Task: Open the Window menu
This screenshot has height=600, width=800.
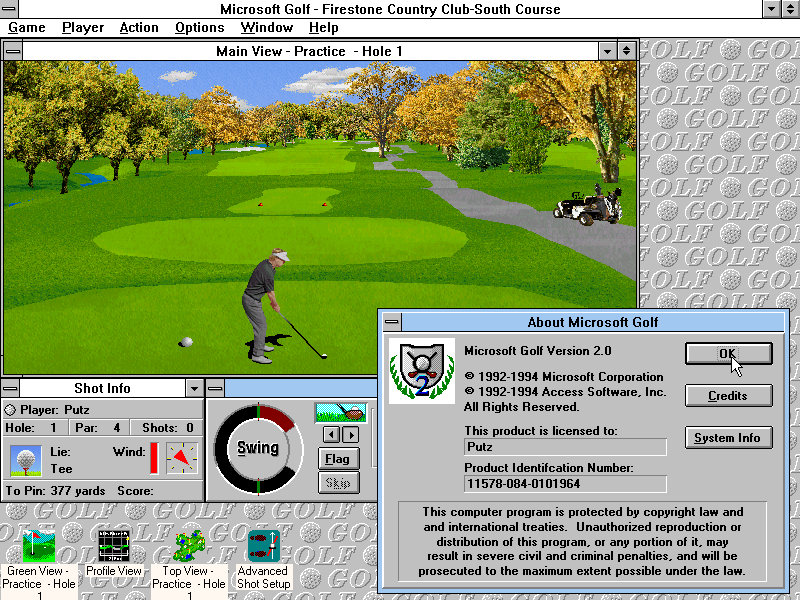Action: pos(266,28)
